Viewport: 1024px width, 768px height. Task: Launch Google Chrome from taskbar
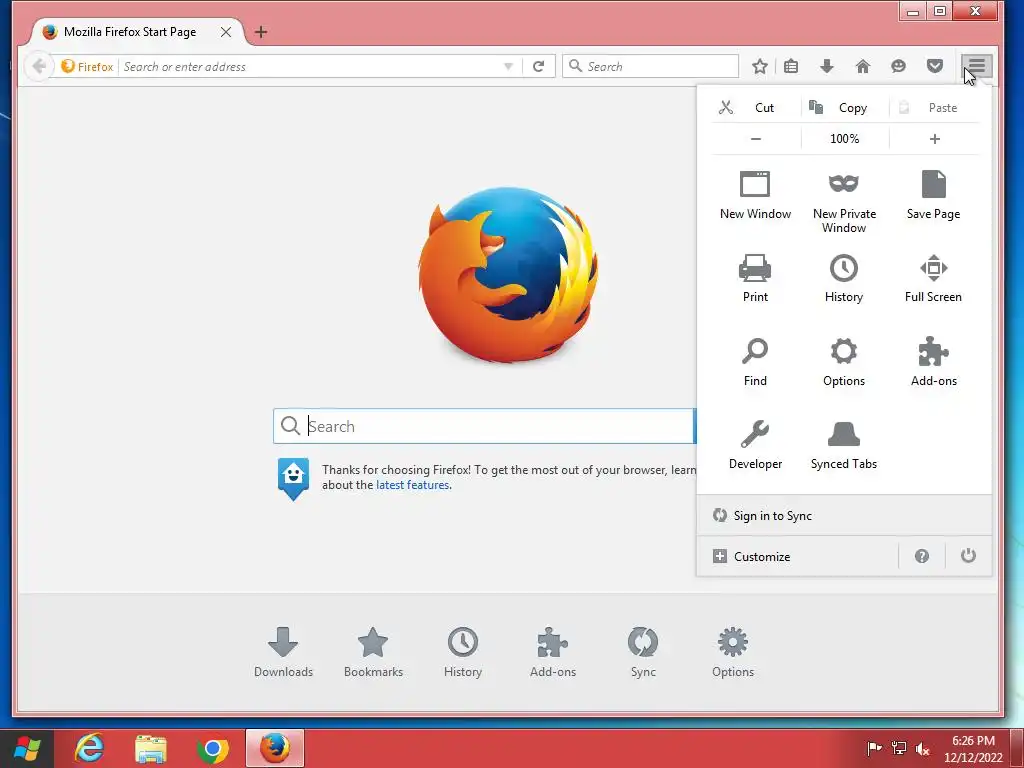[213, 749]
